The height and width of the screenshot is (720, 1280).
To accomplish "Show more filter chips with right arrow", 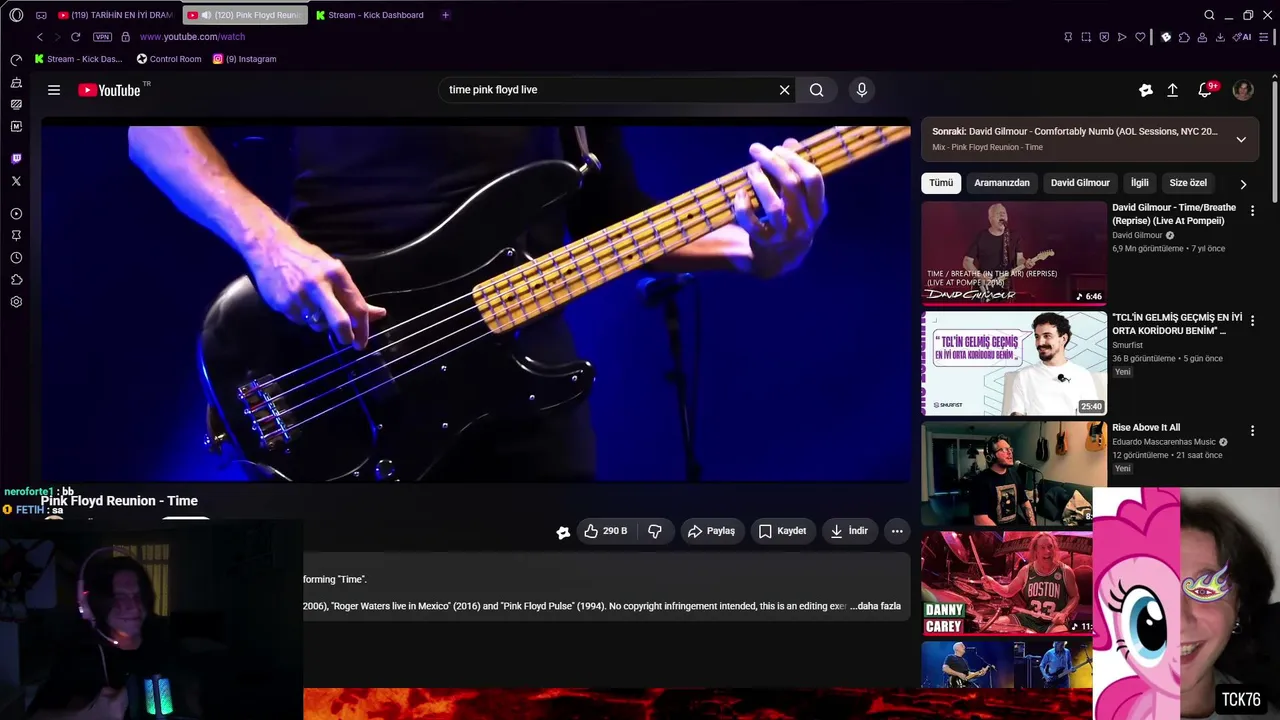I will (1243, 184).
